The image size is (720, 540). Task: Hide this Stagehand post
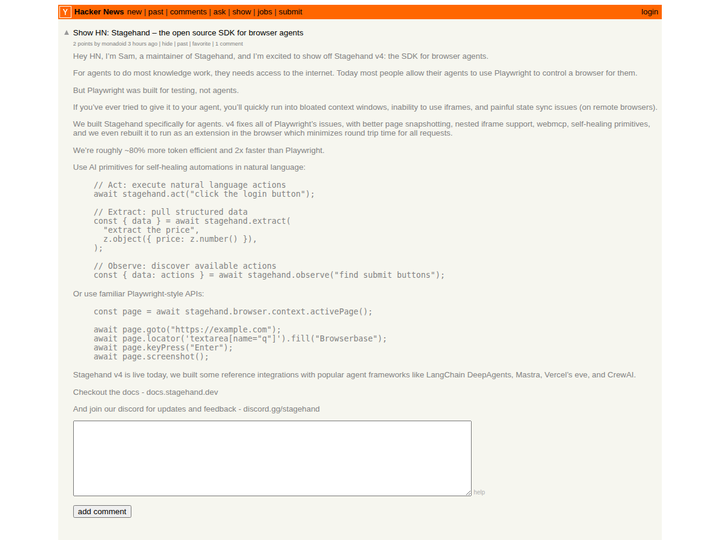pos(167,44)
